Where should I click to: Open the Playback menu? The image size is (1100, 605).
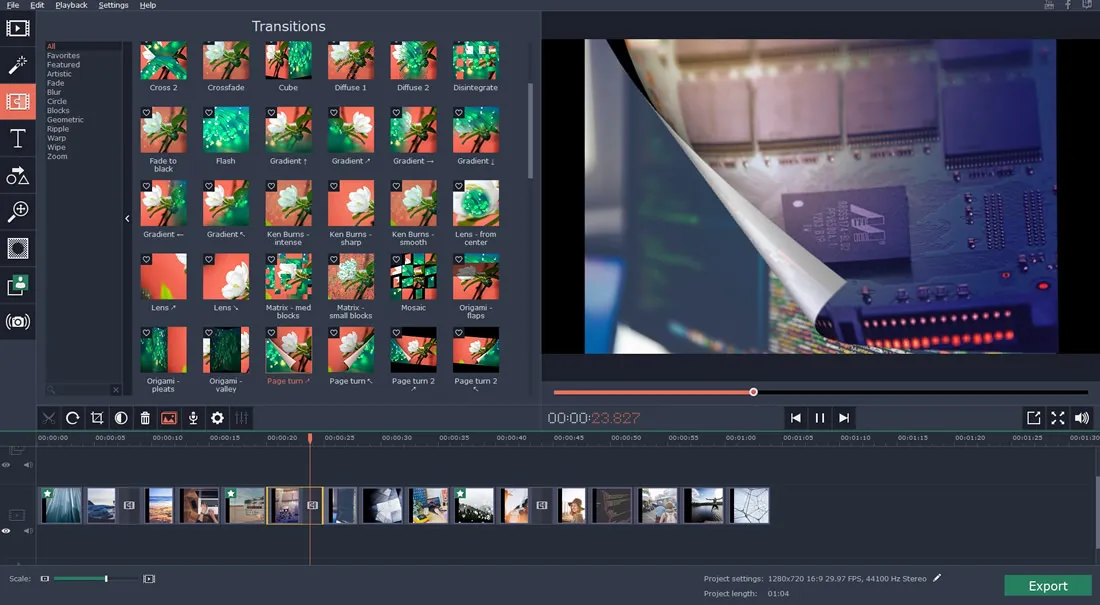[71, 5]
